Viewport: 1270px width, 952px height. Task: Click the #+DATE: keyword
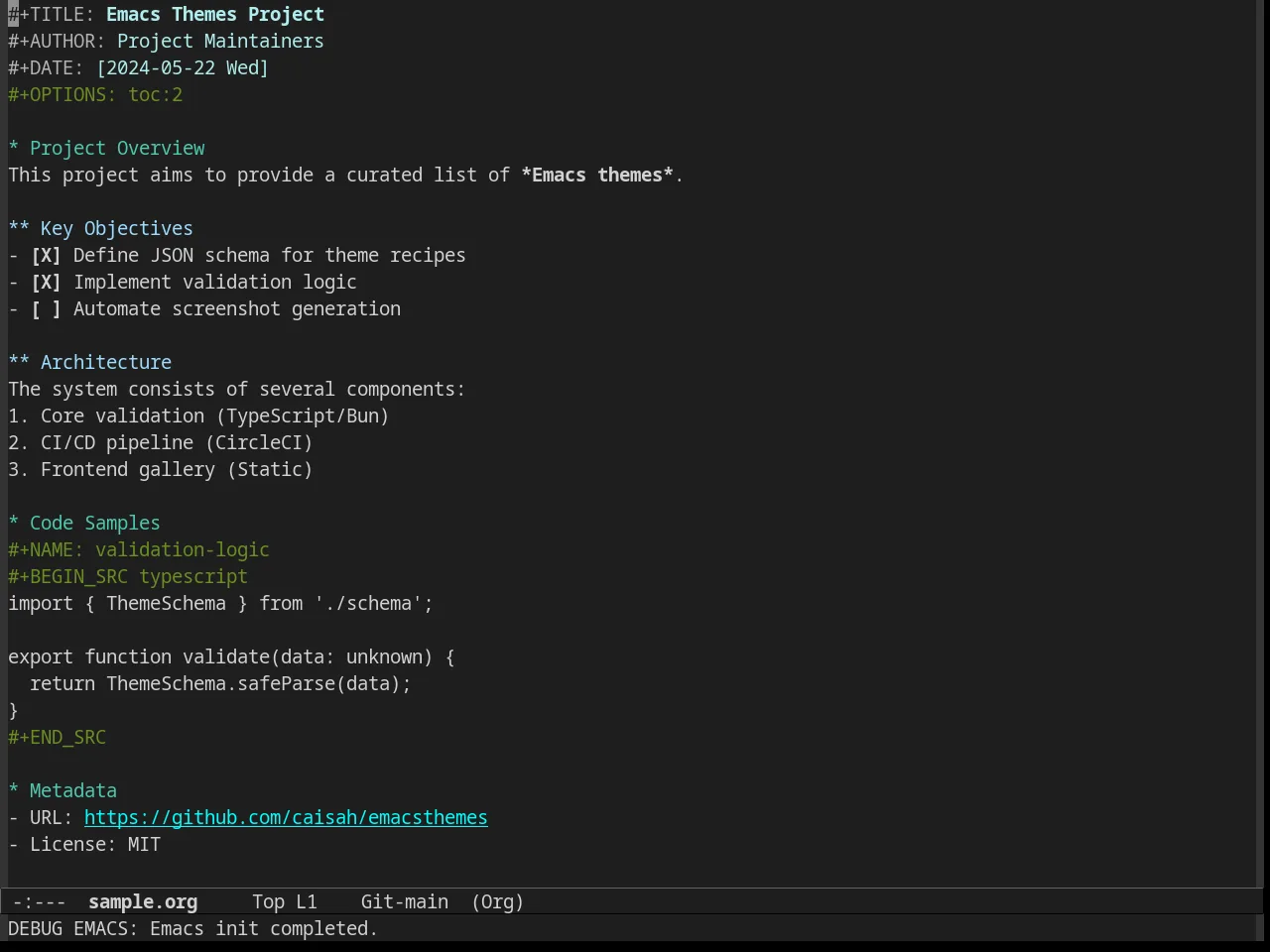pyautogui.click(x=46, y=67)
